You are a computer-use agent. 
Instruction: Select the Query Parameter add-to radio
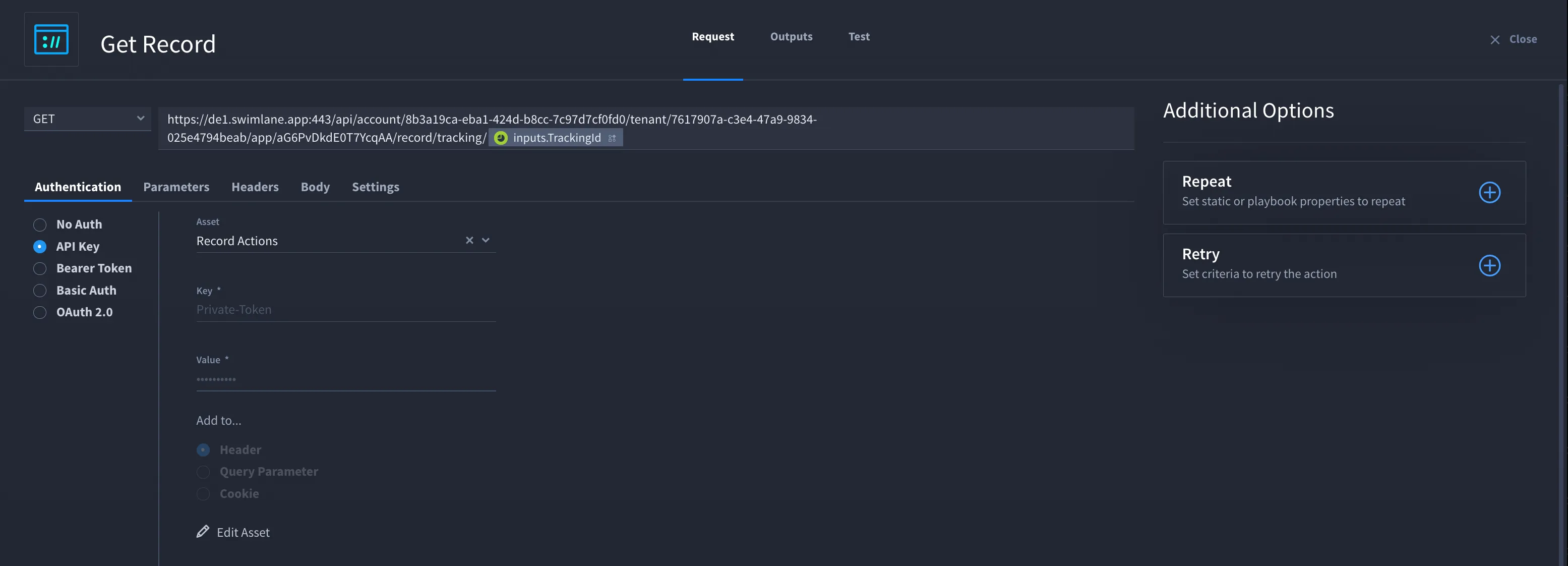coord(203,472)
